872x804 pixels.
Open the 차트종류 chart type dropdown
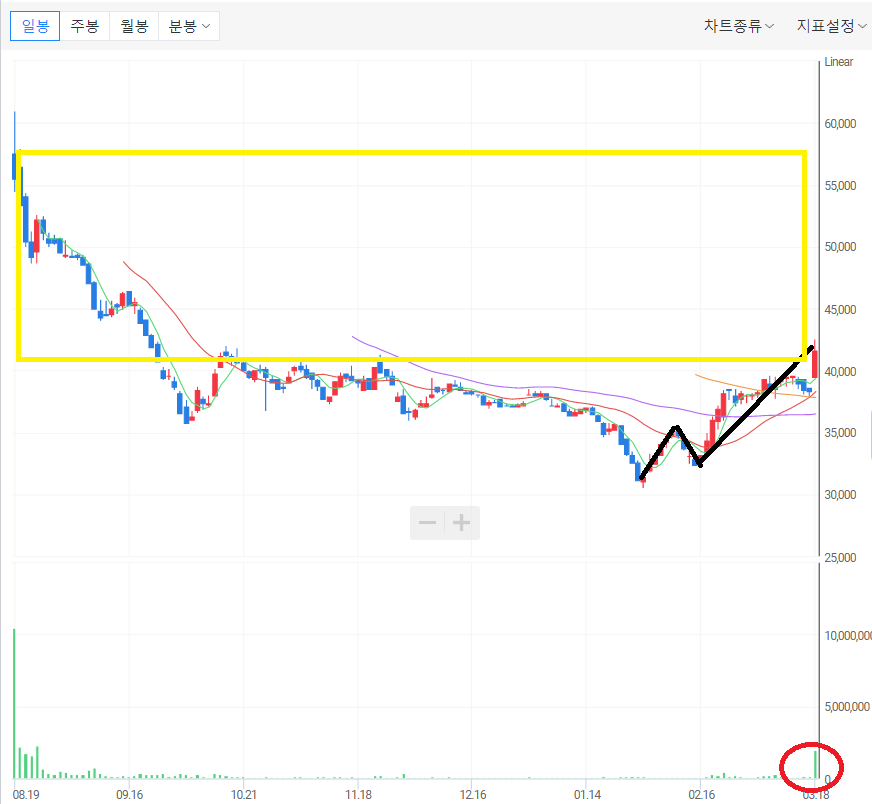click(x=739, y=26)
